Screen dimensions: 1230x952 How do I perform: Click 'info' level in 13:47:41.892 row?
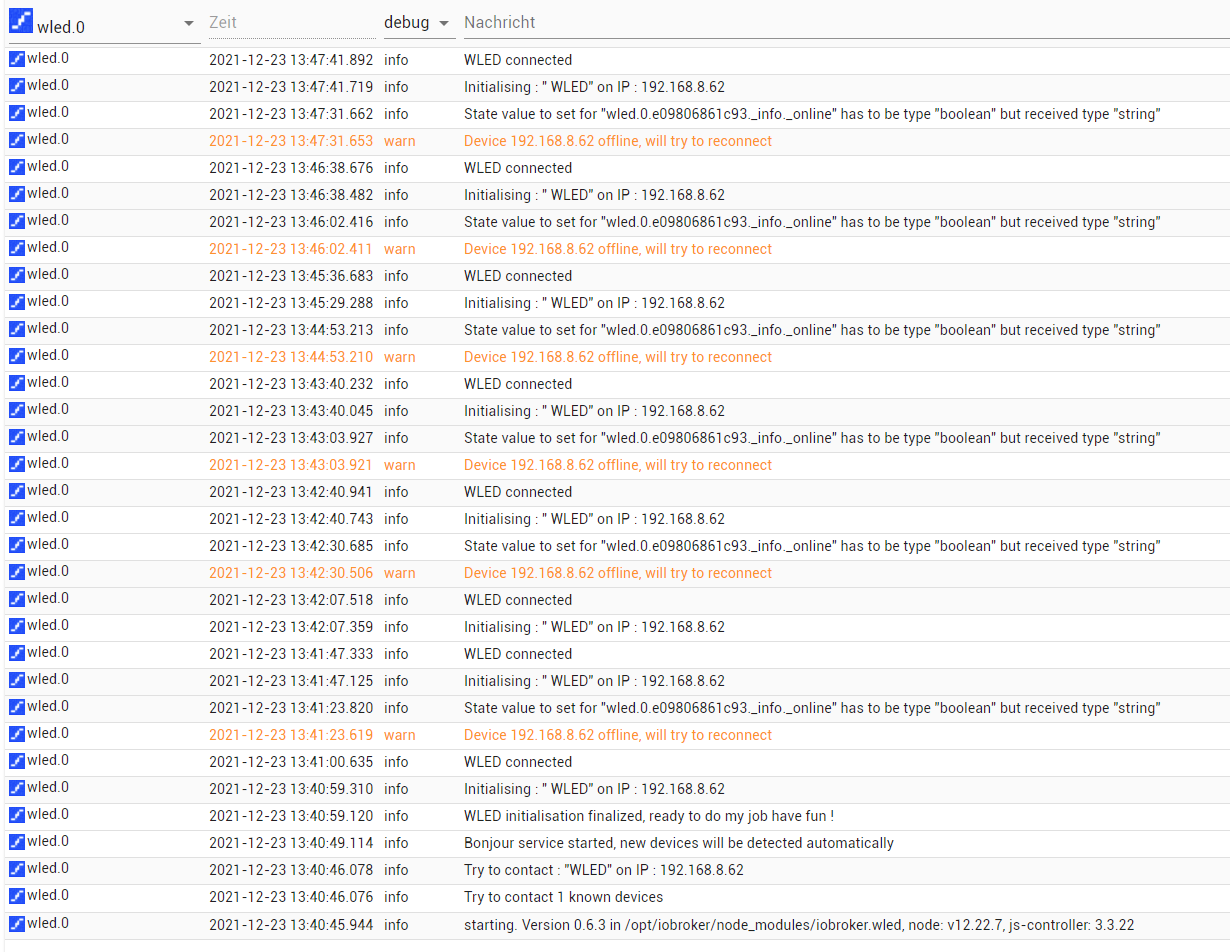click(x=396, y=60)
